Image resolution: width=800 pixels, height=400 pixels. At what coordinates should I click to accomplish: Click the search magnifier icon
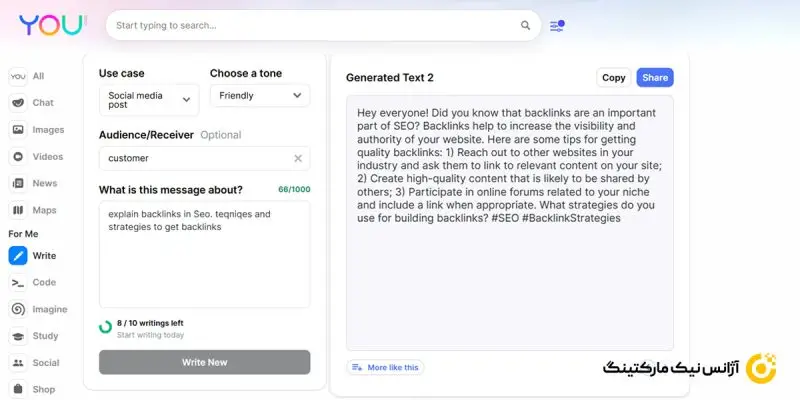(x=526, y=25)
